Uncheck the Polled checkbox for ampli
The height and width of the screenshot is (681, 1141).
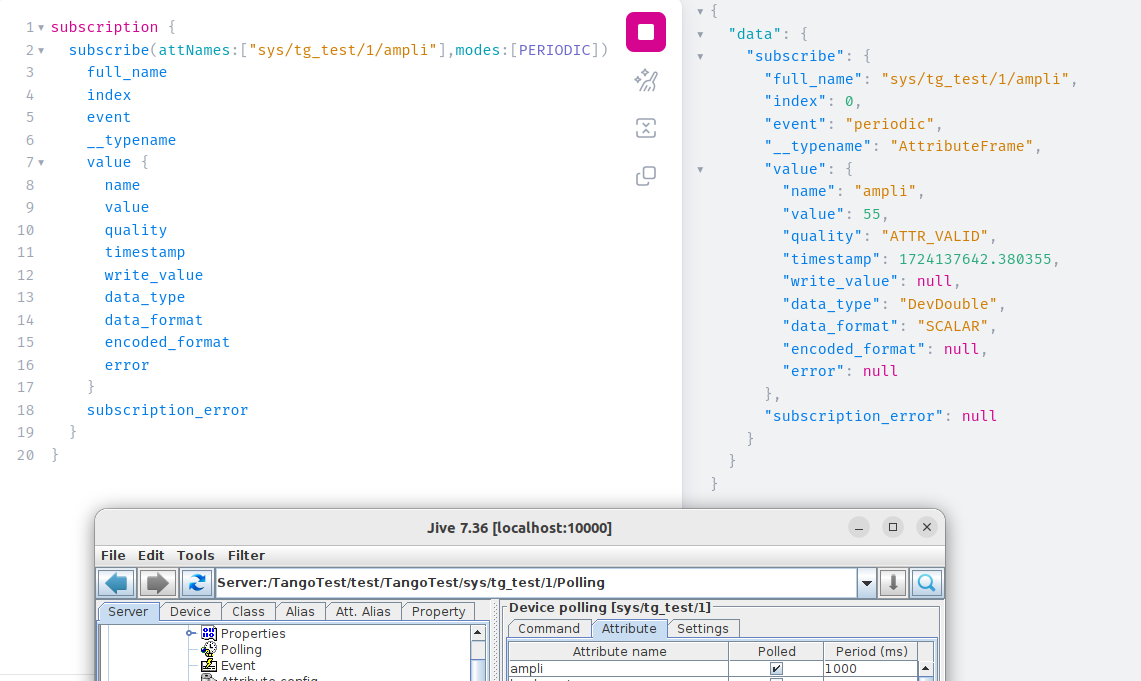click(x=776, y=669)
